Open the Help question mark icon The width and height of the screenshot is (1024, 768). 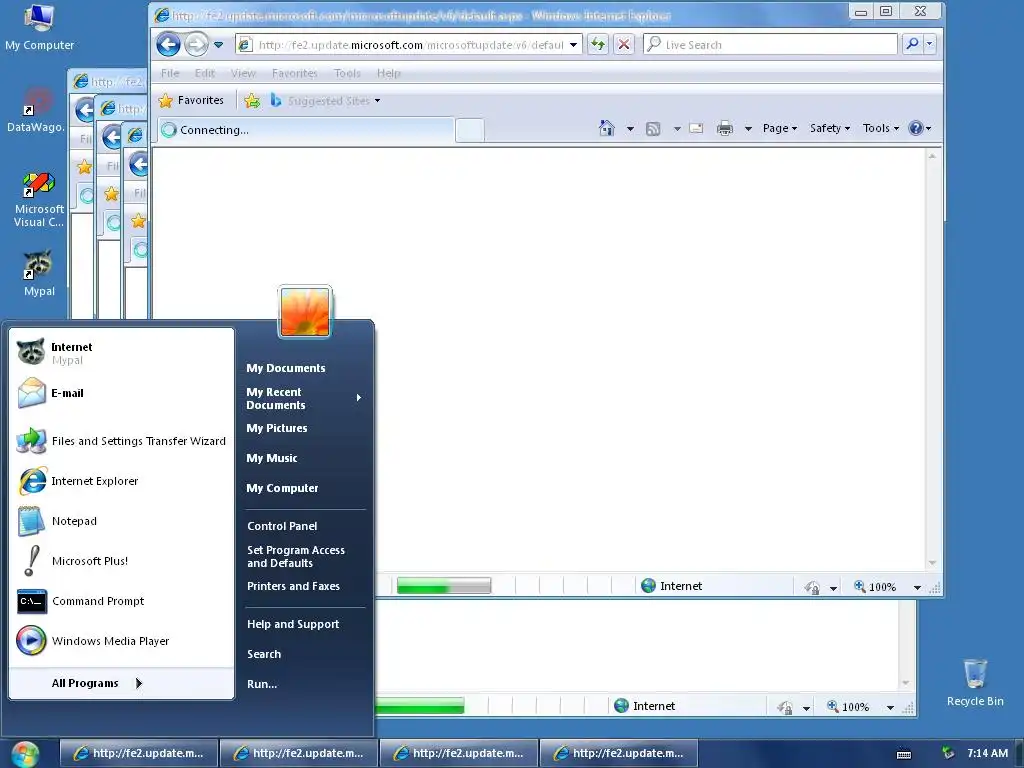916,128
